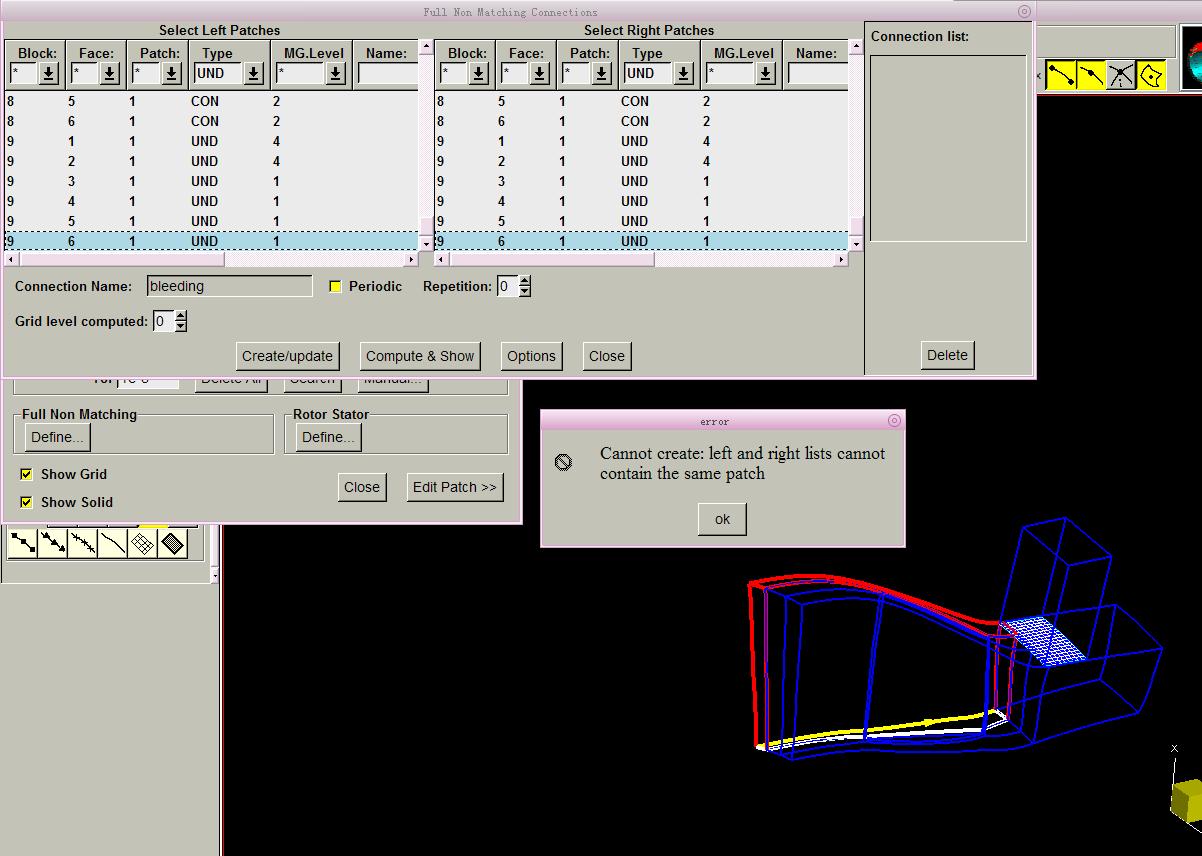Select the square-node line display icon
Image resolution: width=1202 pixels, height=856 pixels.
point(22,544)
